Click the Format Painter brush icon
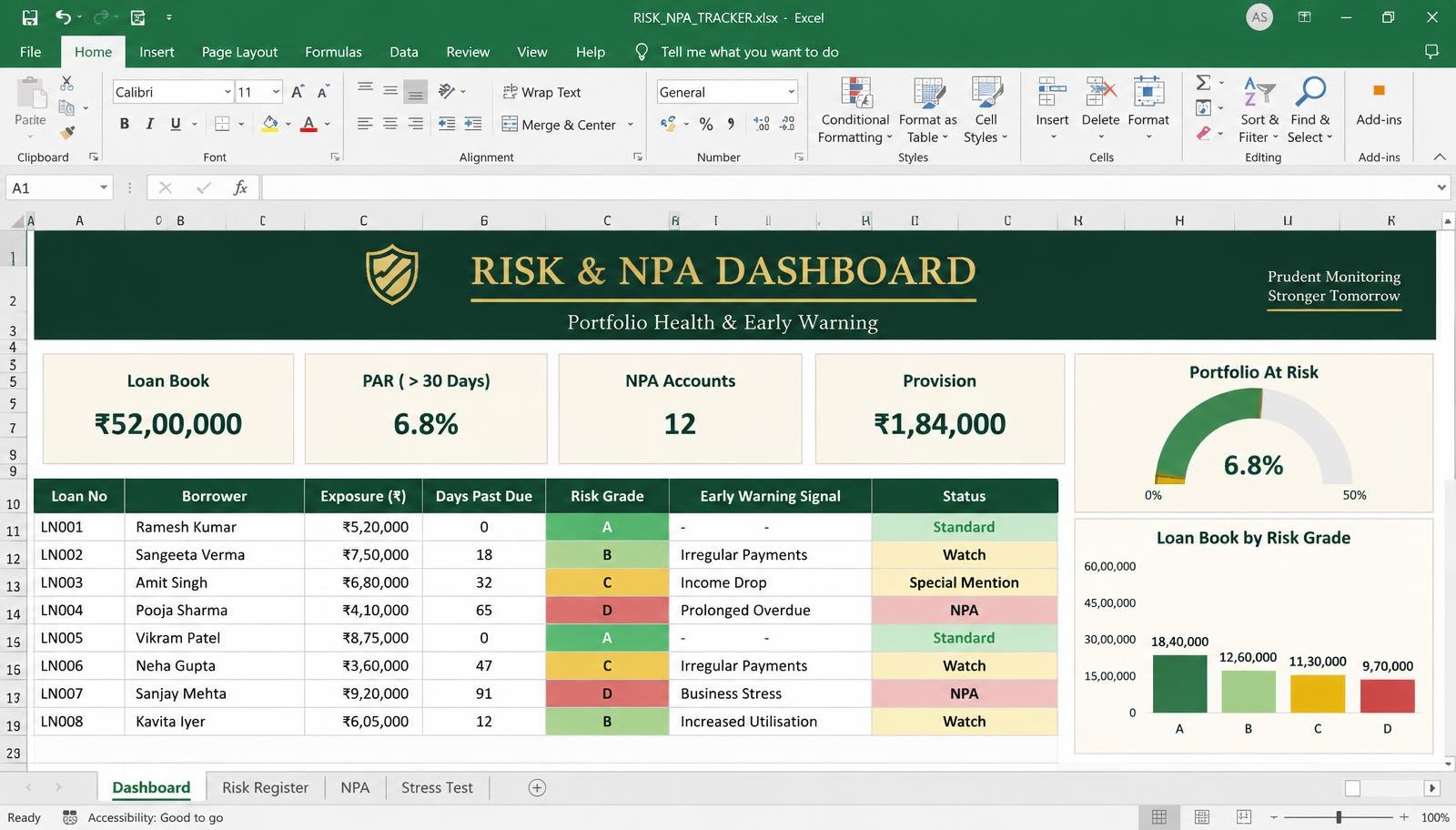The image size is (1456, 830). click(x=67, y=133)
